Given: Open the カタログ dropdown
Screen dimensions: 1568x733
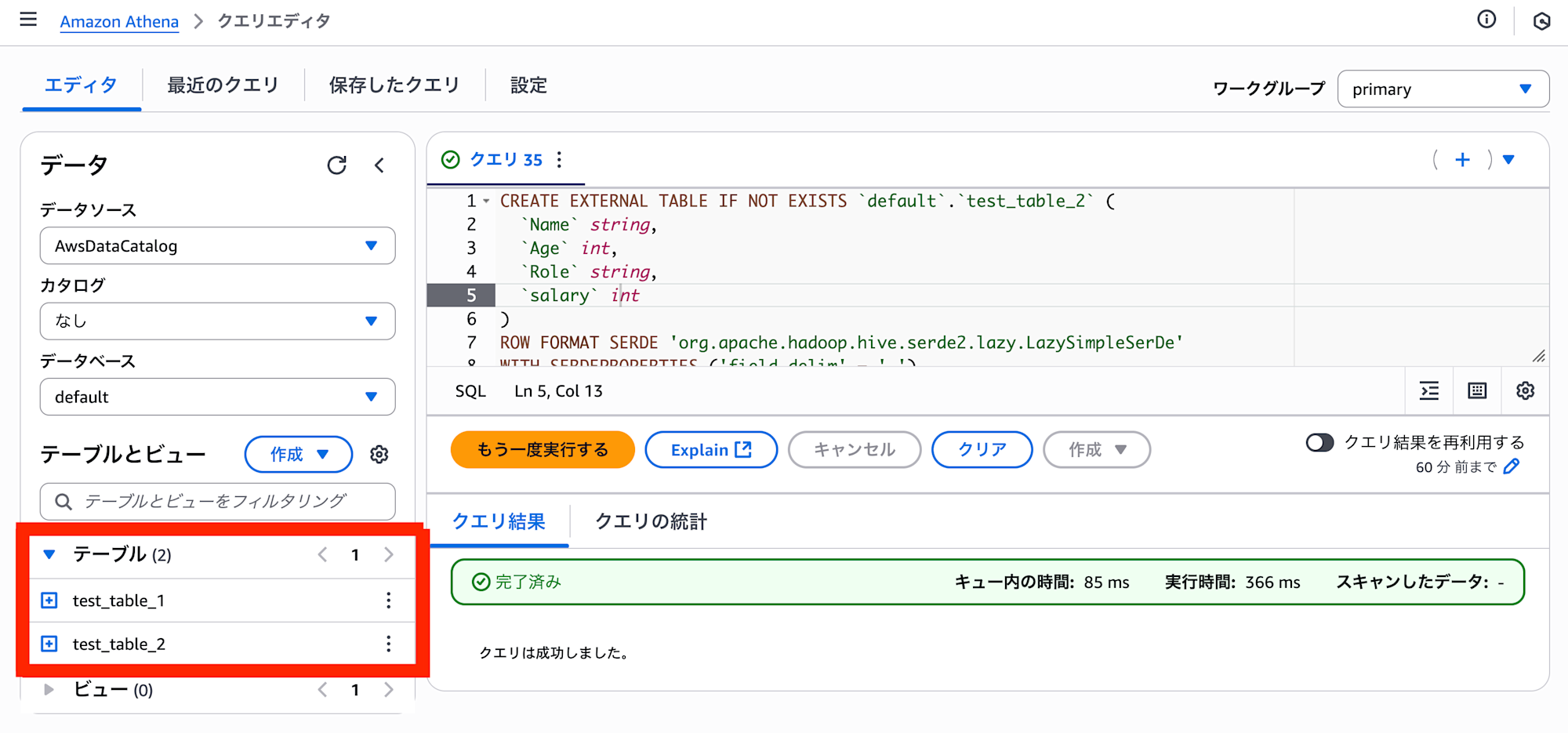Looking at the screenshot, I should click(x=217, y=321).
